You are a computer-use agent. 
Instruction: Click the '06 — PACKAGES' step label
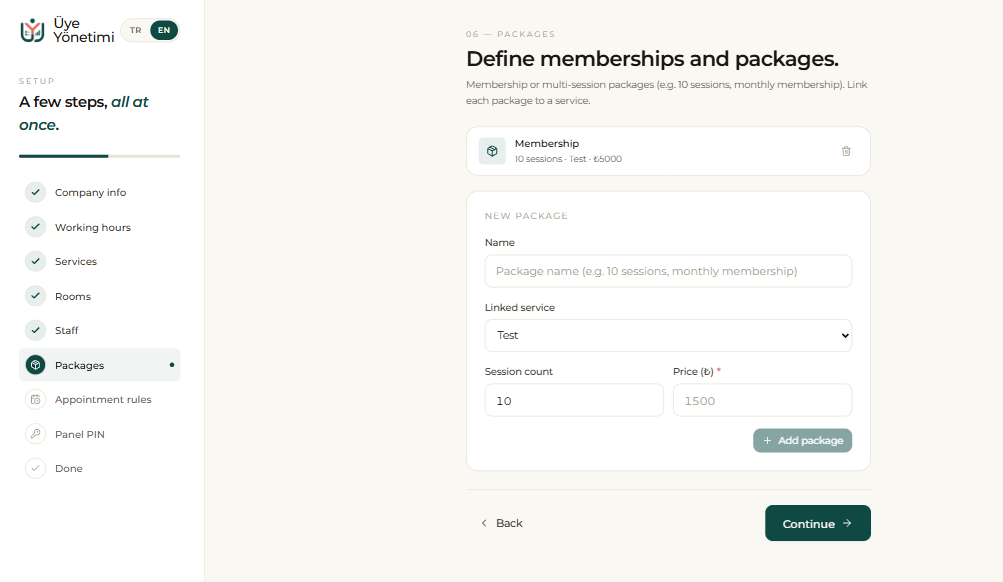(x=510, y=34)
